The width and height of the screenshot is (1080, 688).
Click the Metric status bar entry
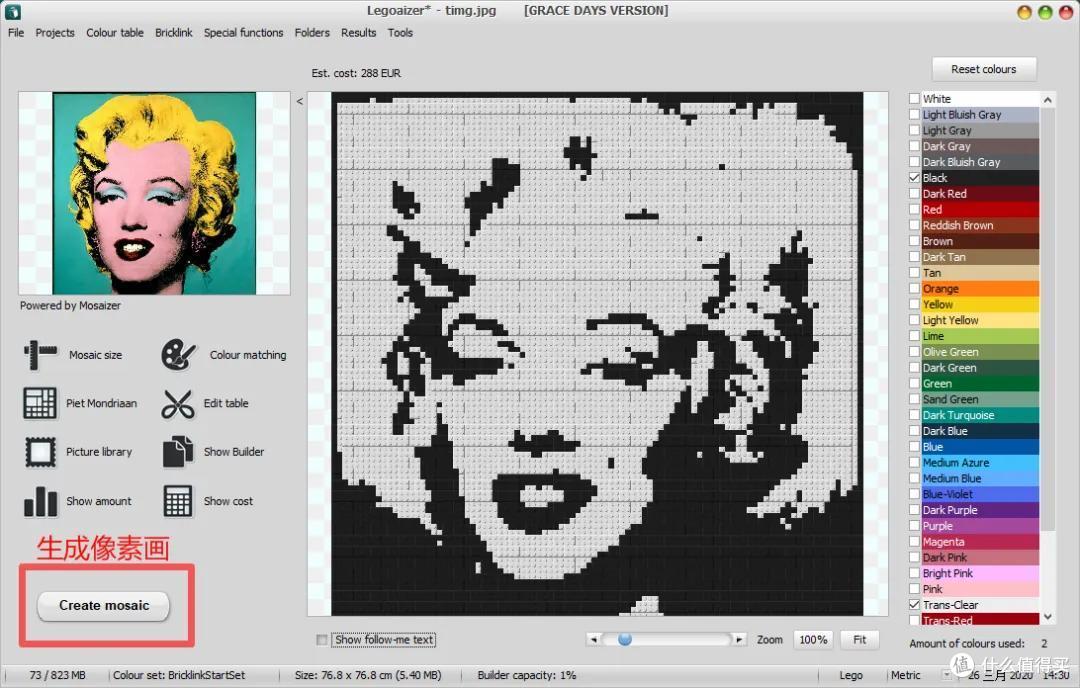[906, 675]
